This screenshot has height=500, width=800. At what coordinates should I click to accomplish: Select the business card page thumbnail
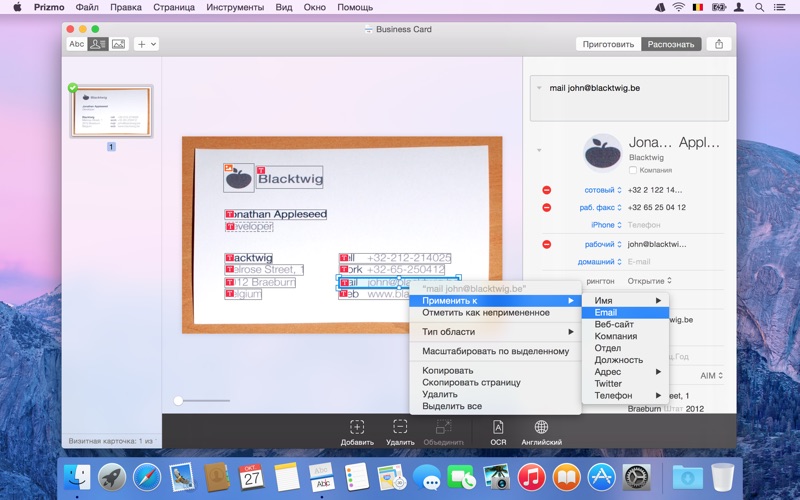point(111,112)
